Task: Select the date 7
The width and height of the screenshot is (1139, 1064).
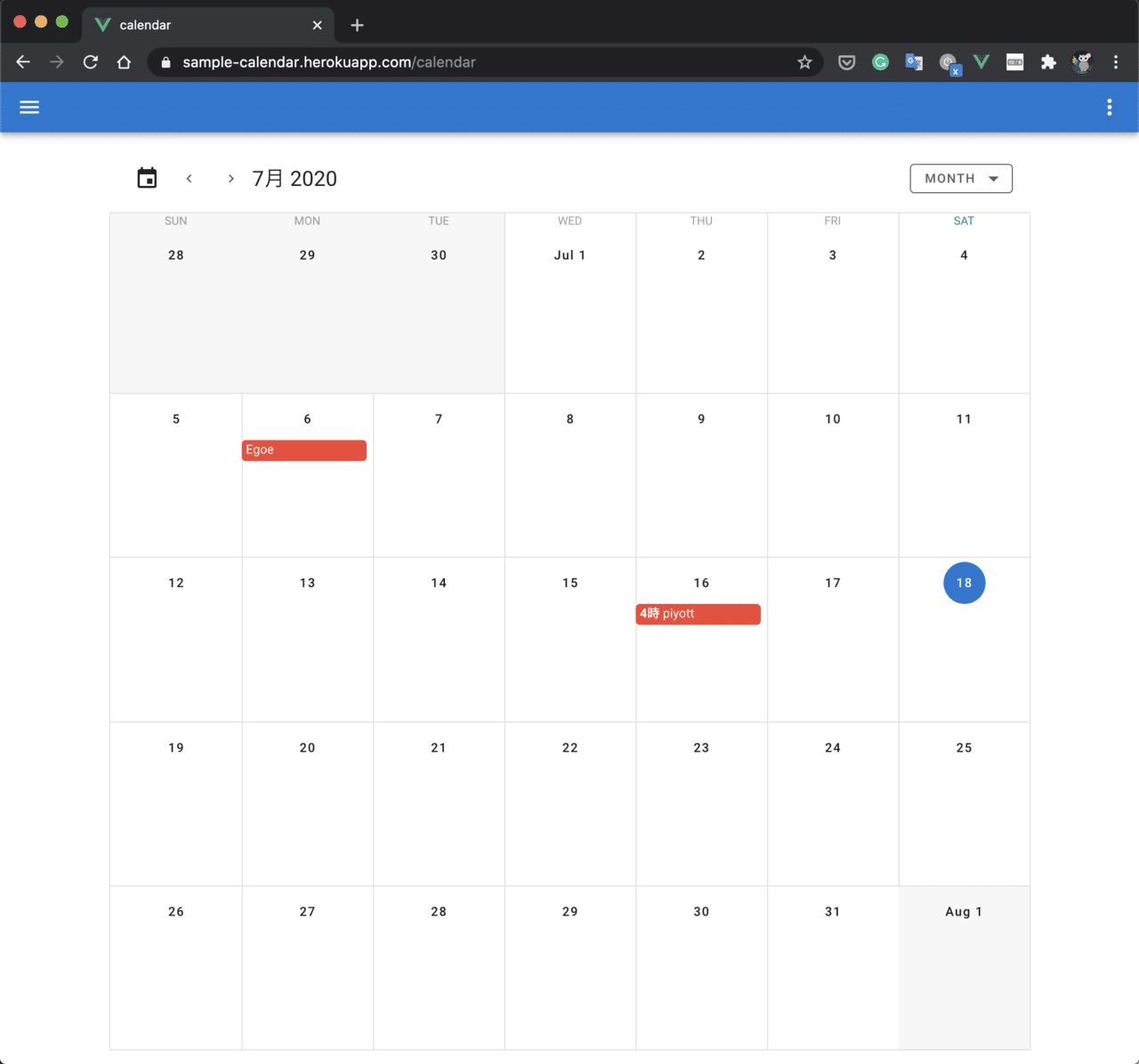Action: pyautogui.click(x=439, y=419)
